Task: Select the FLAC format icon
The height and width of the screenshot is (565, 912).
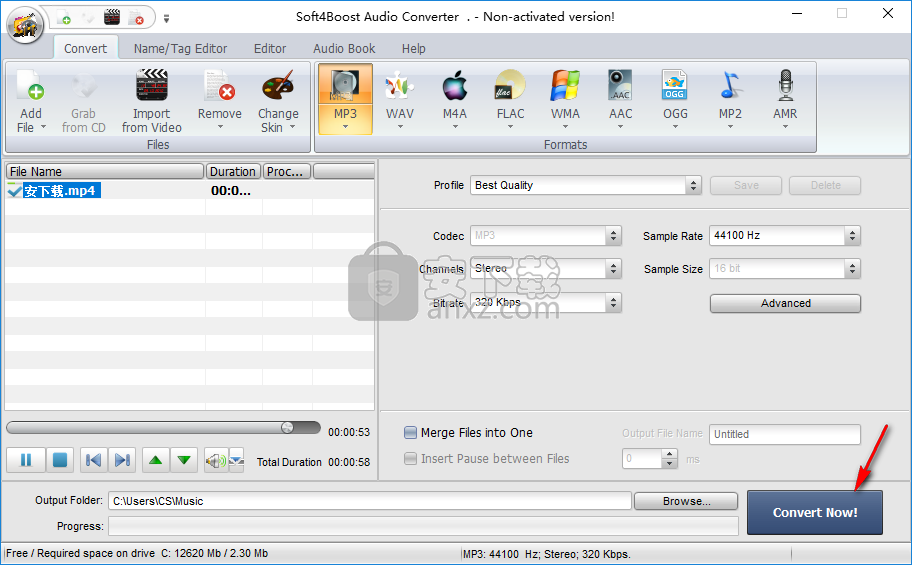Action: coord(510,86)
